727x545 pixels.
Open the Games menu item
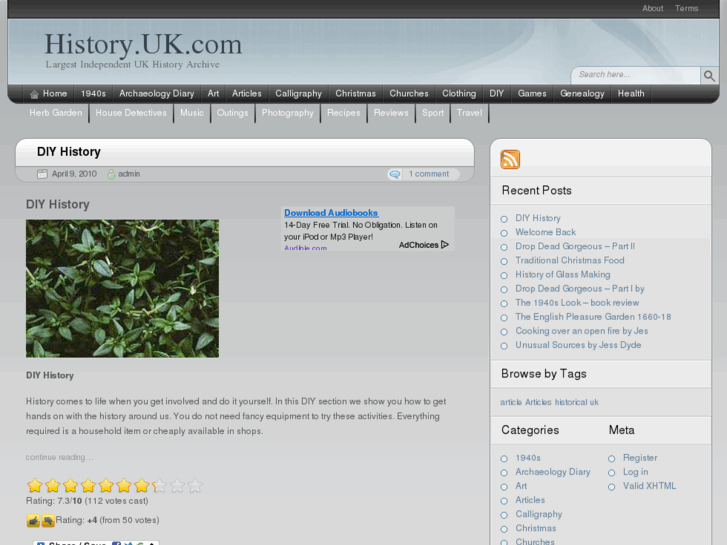(x=532, y=94)
